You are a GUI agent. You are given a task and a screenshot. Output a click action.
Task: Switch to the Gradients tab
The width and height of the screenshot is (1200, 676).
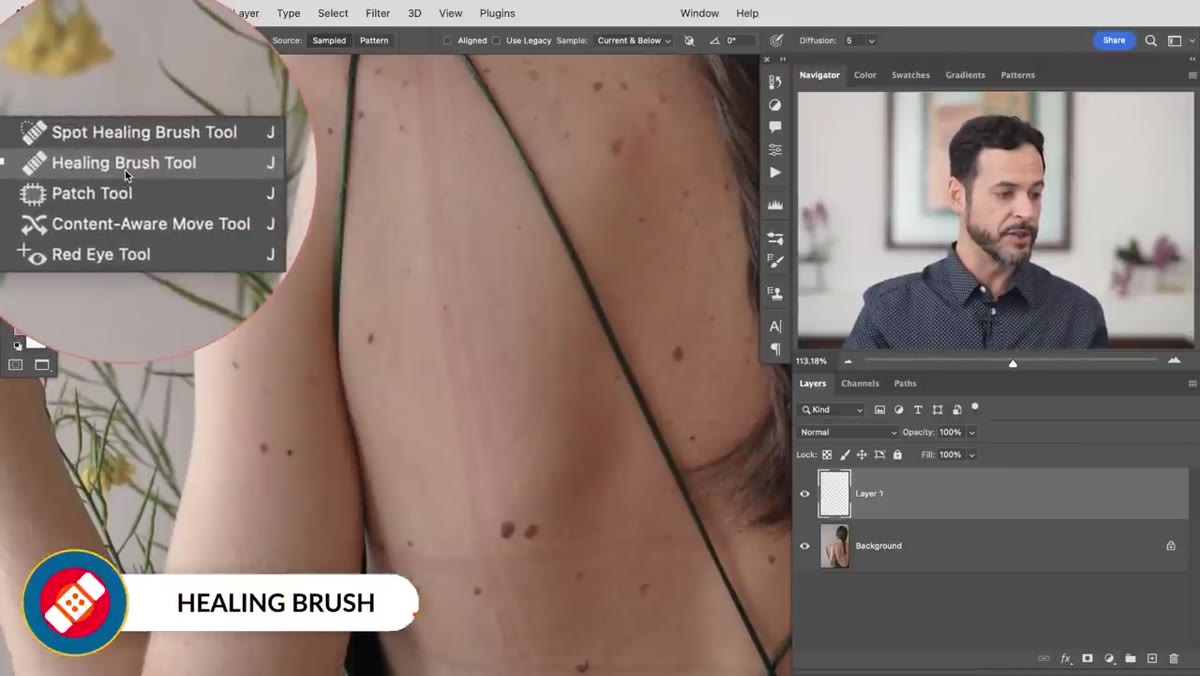pos(965,75)
